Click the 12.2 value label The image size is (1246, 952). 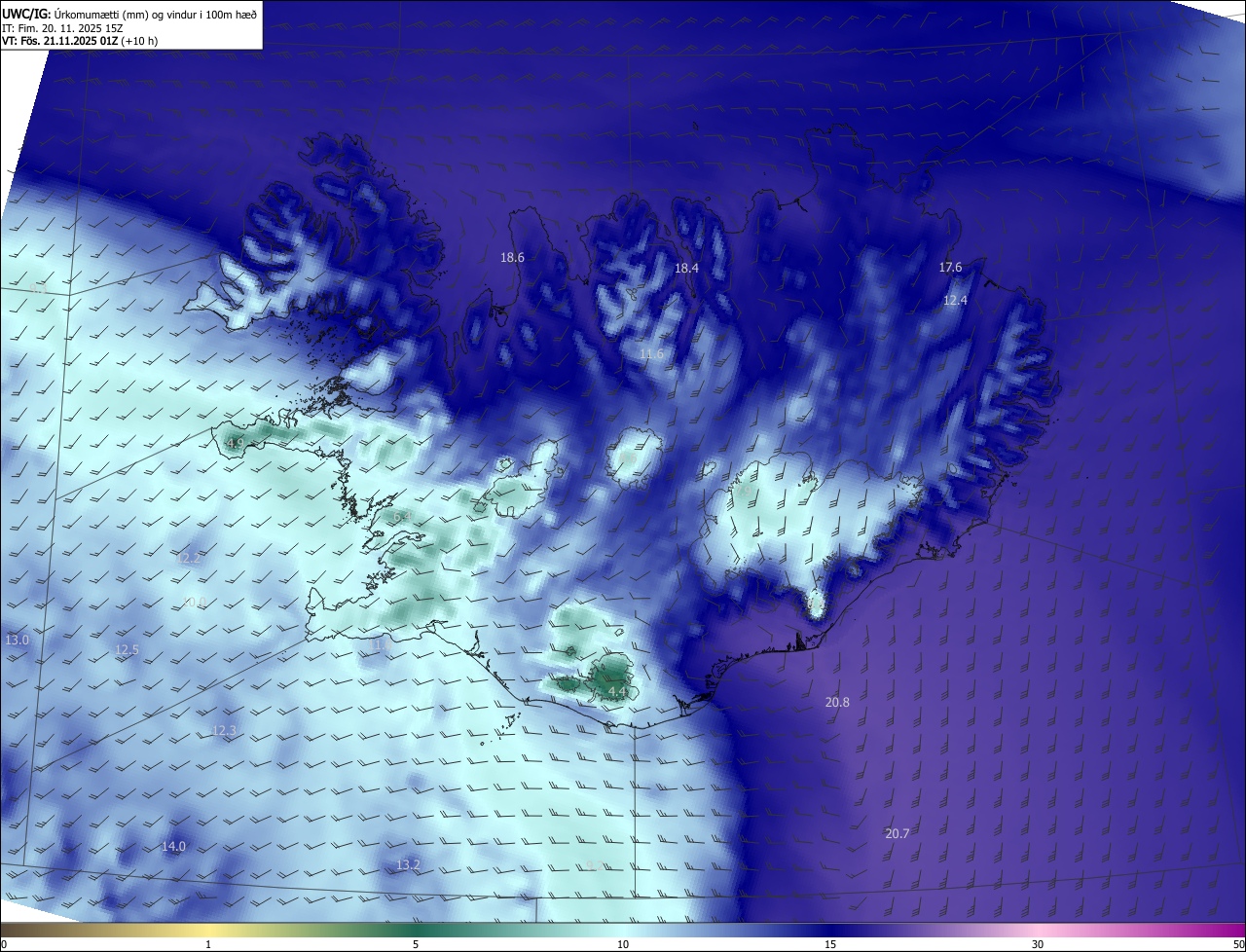pos(191,559)
